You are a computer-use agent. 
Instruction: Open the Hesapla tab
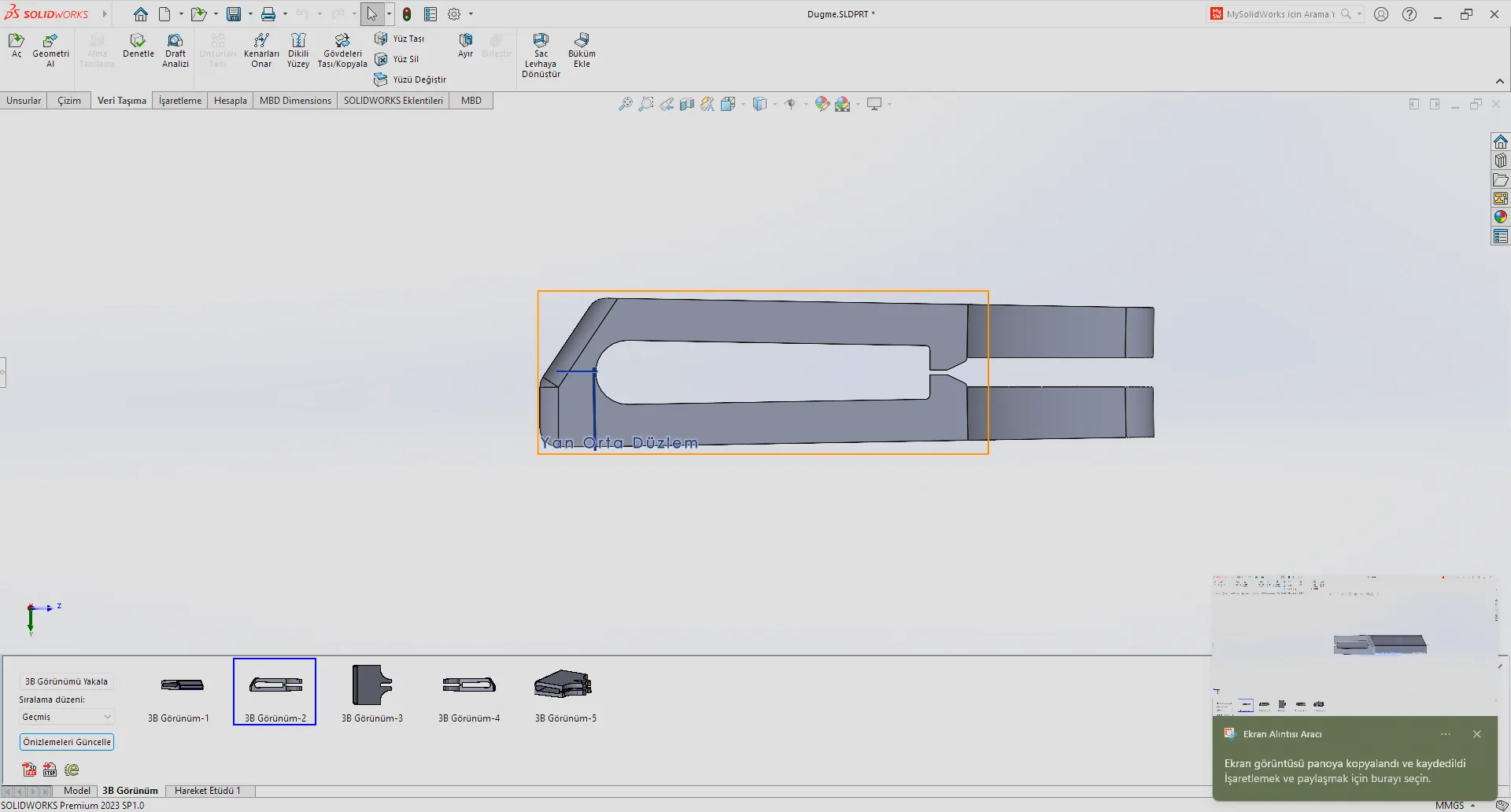231,101
